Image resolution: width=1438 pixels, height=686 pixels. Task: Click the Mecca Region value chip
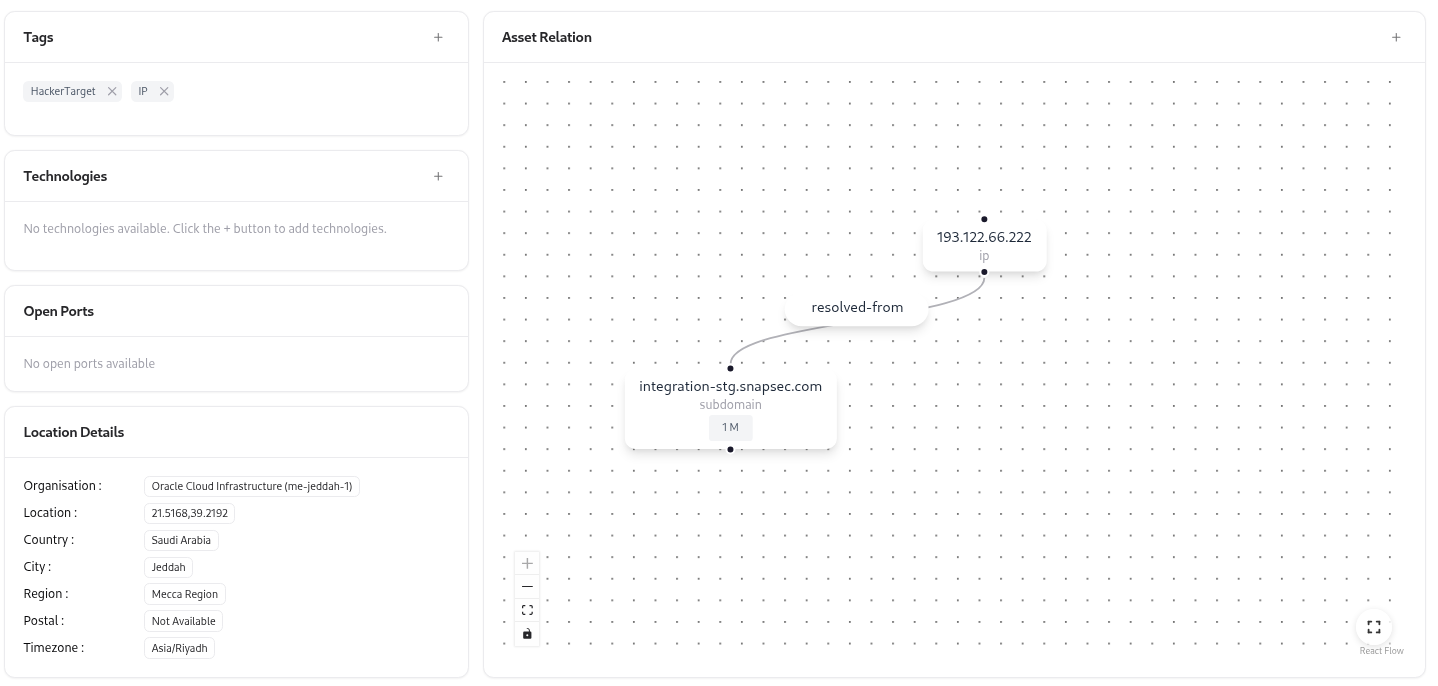click(x=185, y=593)
